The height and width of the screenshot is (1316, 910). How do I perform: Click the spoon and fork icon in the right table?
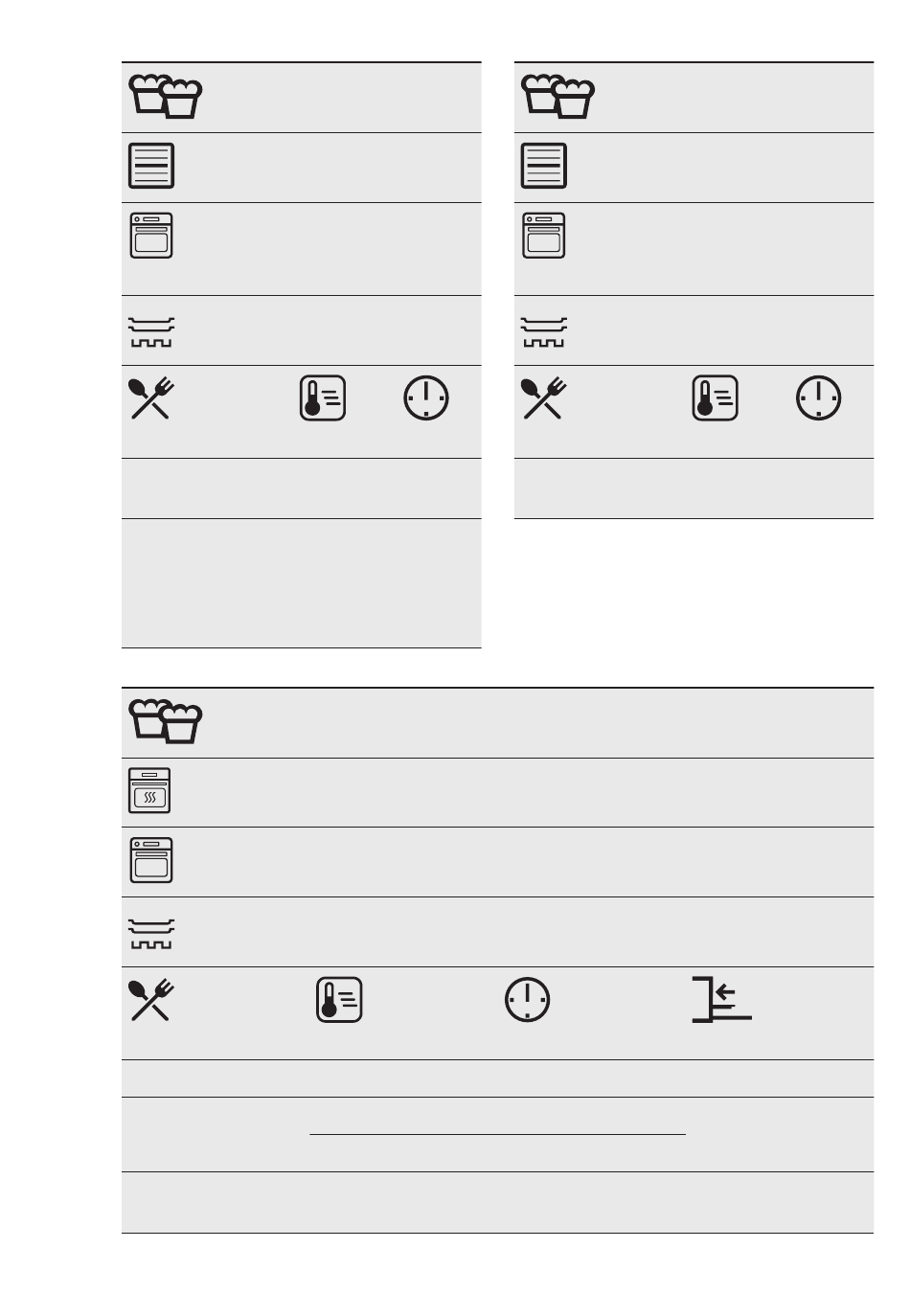point(543,398)
